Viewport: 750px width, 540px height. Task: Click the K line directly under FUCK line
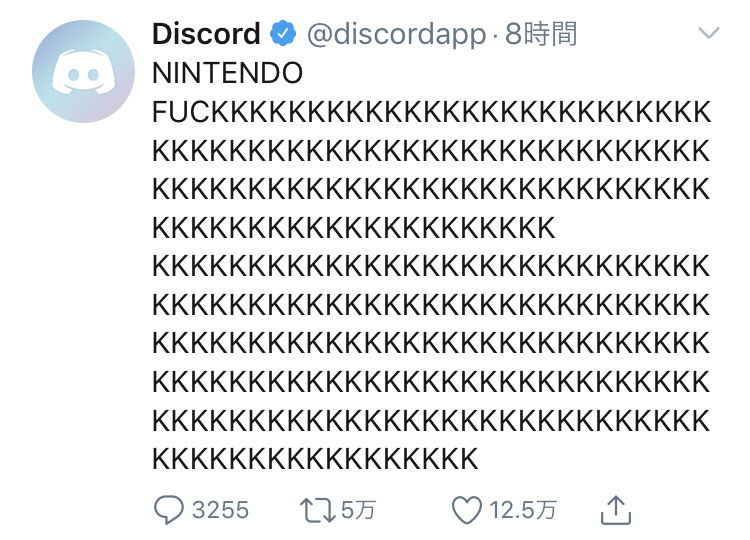[x=431, y=151]
